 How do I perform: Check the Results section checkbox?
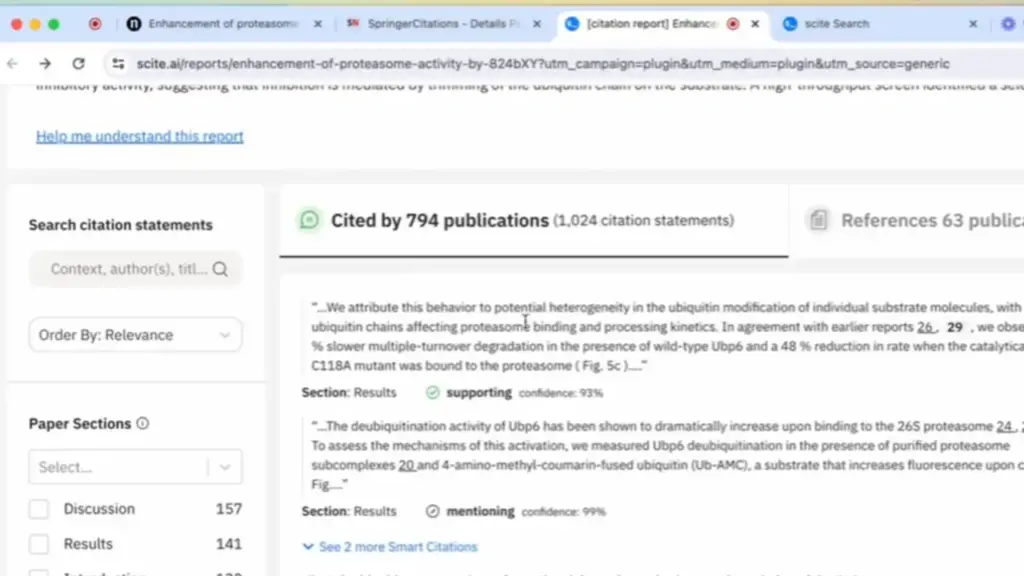(39, 544)
